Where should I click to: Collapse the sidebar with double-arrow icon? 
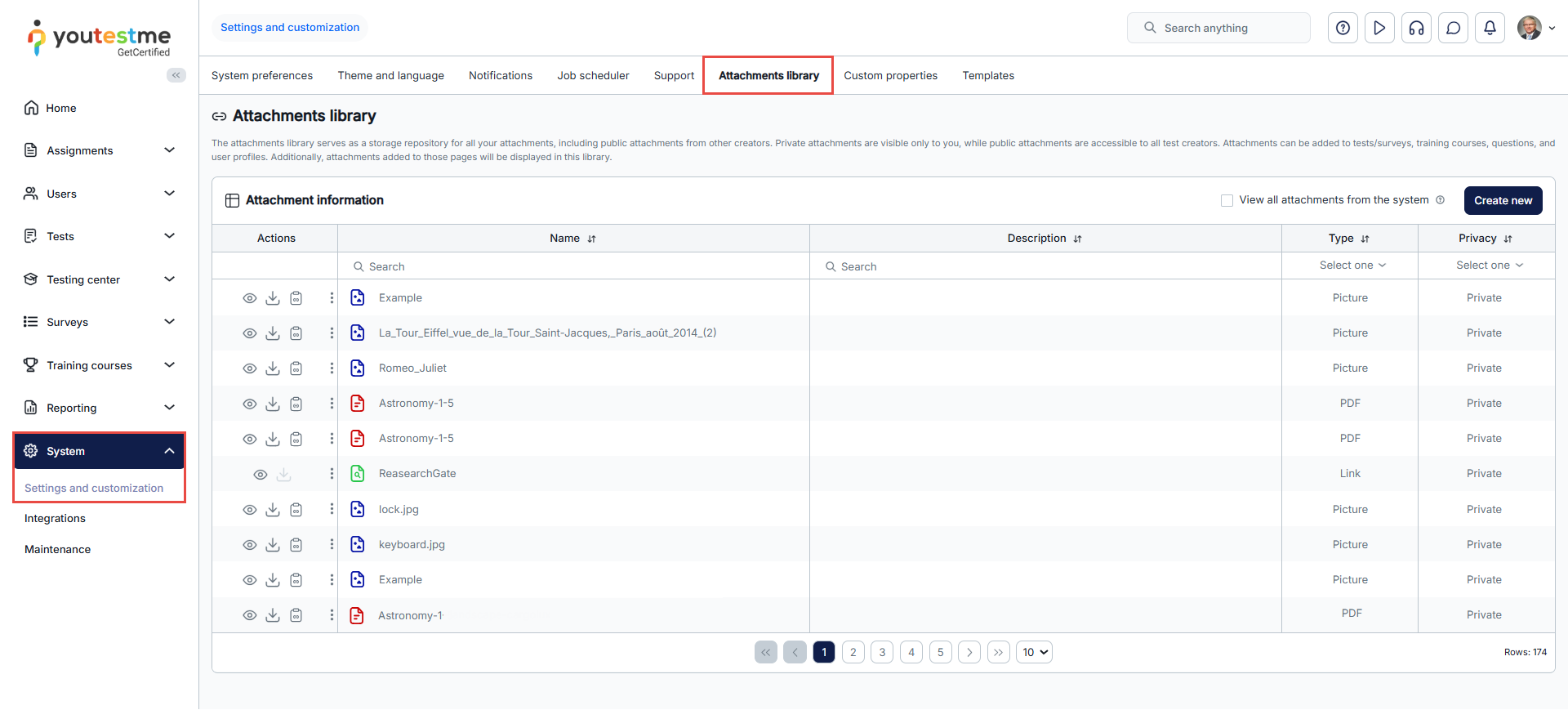point(176,75)
